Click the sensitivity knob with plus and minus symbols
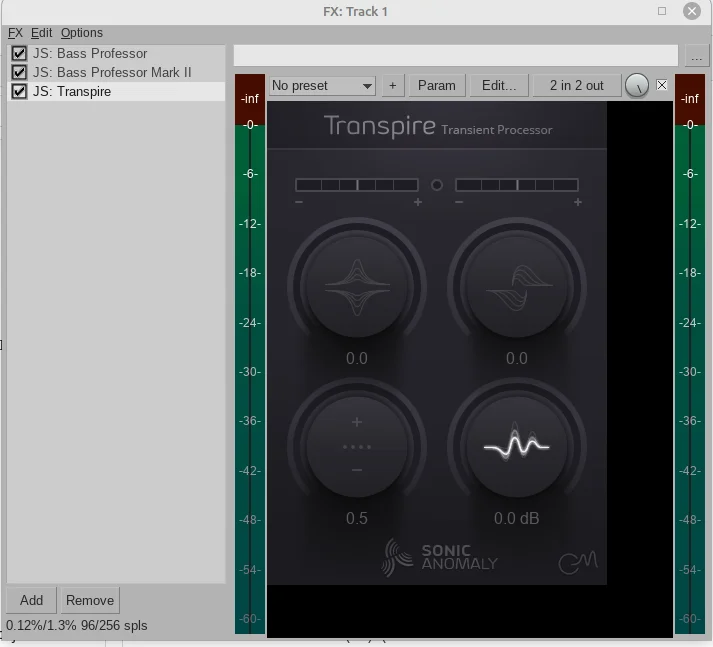This screenshot has height=647, width=713. [x=357, y=446]
